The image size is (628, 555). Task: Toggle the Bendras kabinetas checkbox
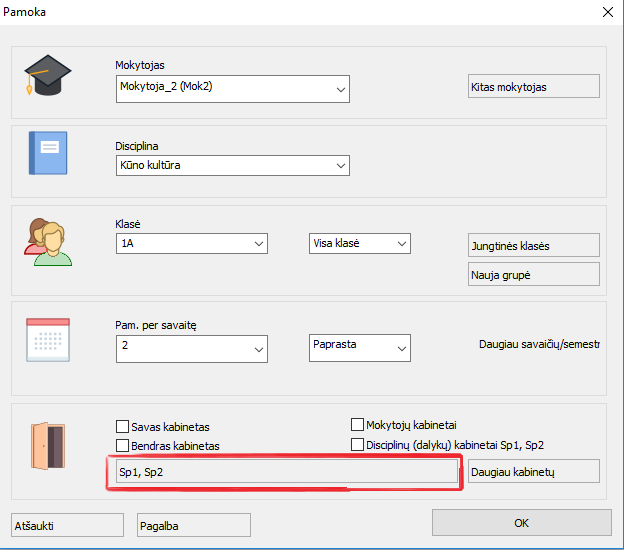click(123, 445)
